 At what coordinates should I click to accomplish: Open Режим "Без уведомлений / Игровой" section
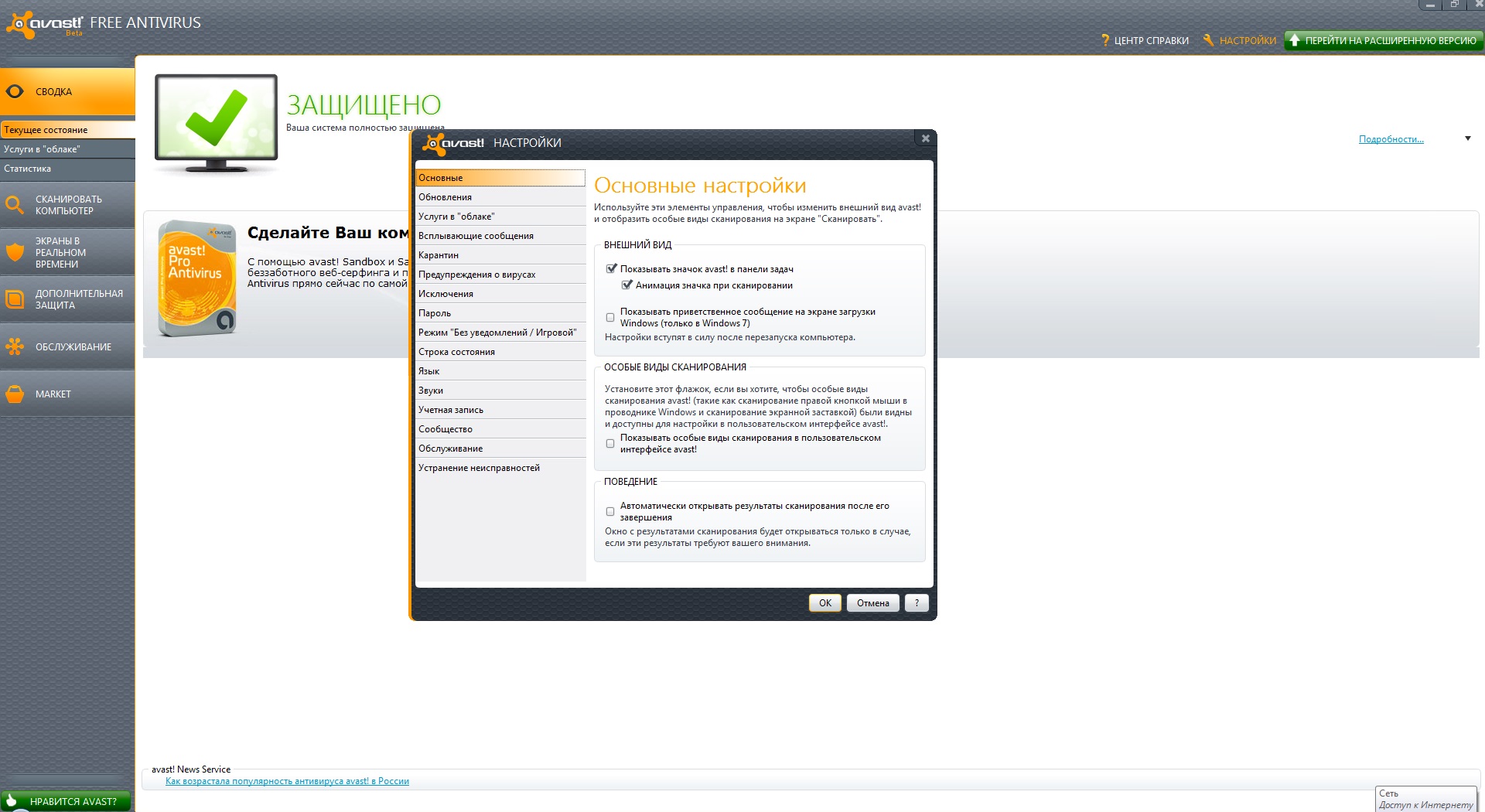point(500,333)
